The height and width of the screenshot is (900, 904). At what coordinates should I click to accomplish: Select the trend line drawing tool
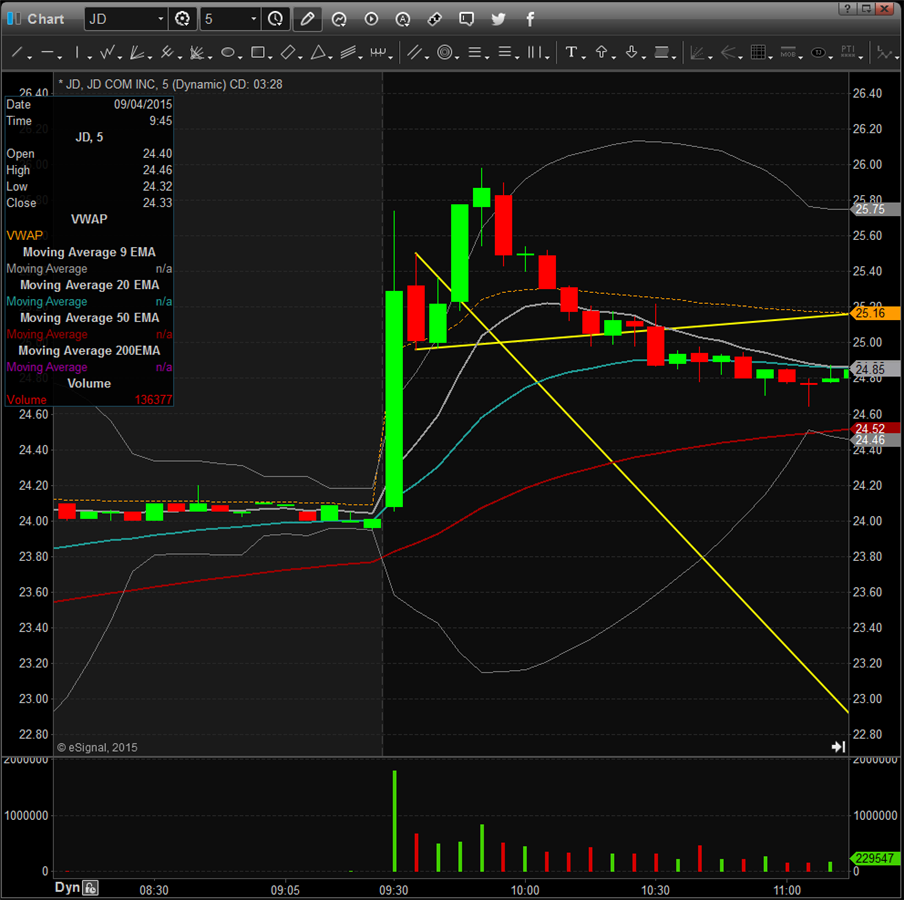16,53
